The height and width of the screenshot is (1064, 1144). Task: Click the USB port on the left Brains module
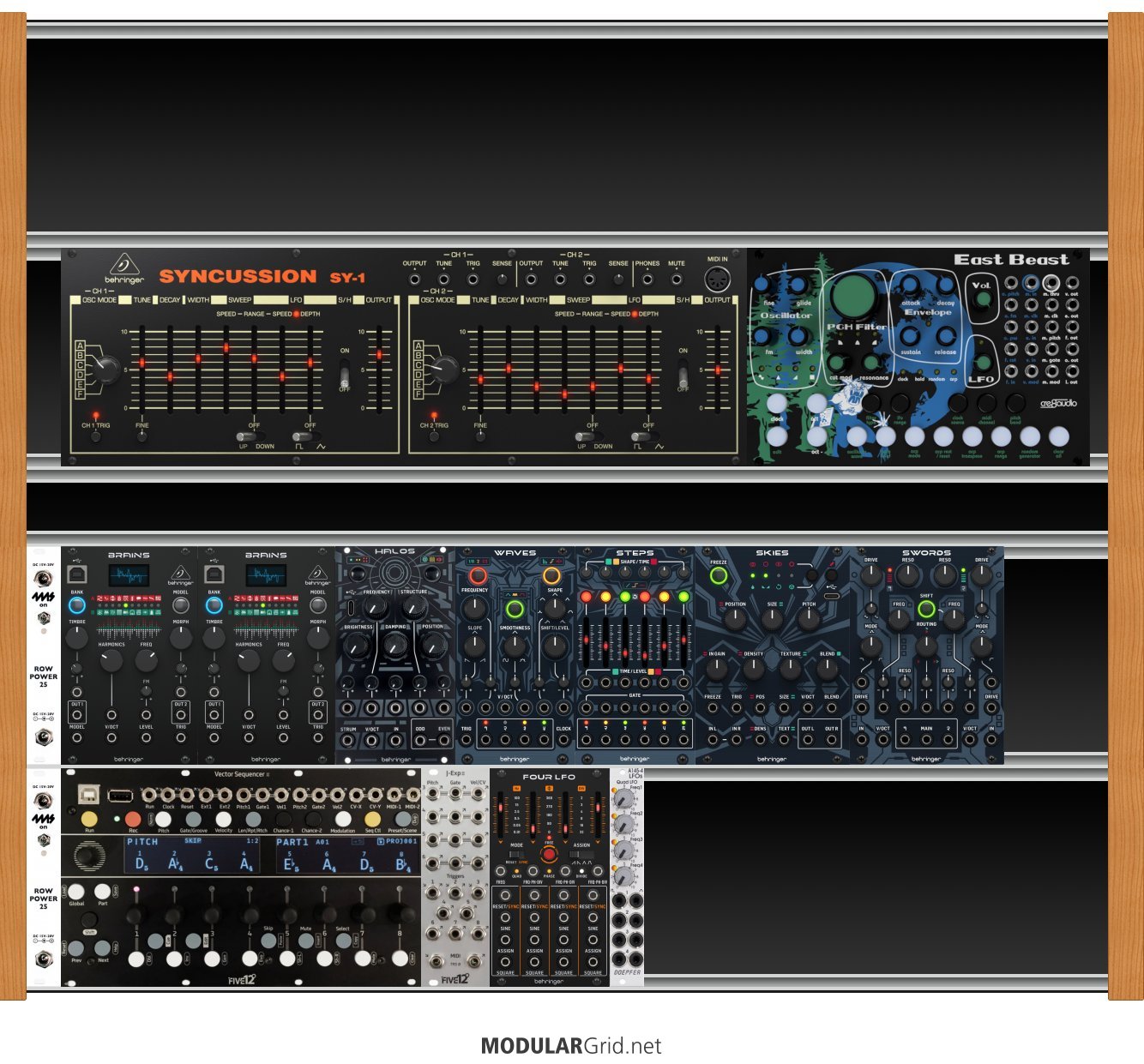click(77, 575)
